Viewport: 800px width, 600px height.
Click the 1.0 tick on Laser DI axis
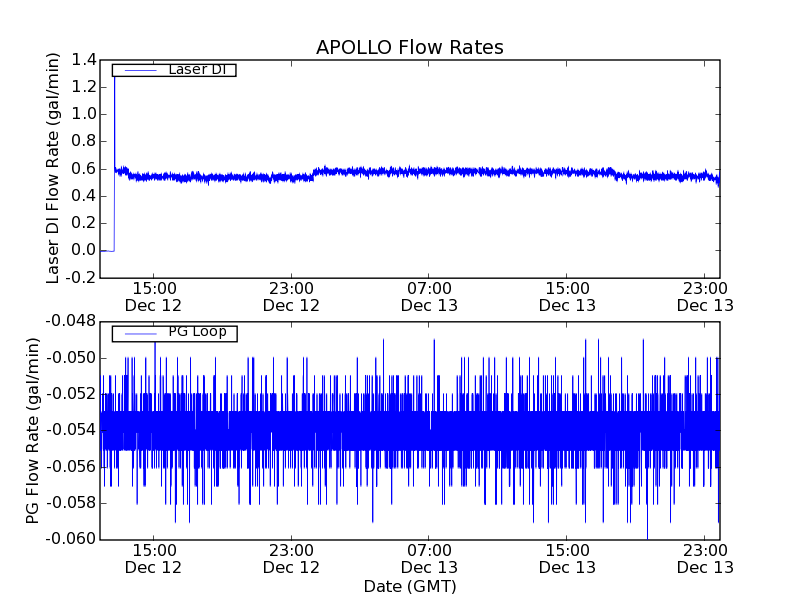point(84,114)
